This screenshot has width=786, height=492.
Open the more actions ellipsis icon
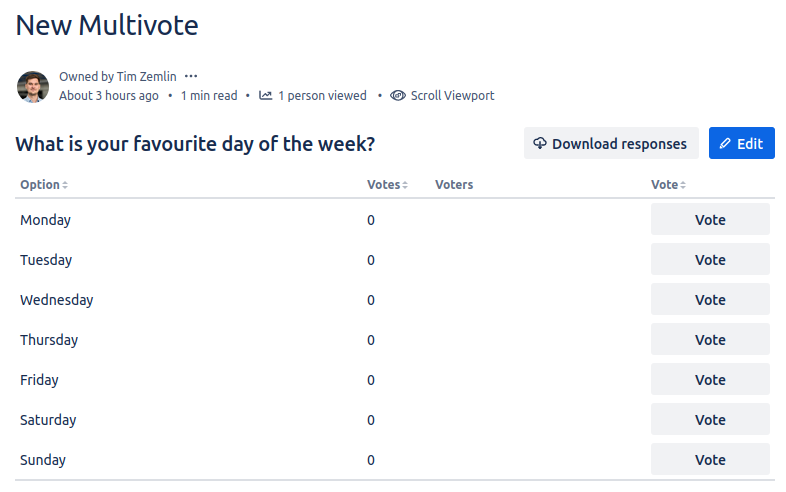click(191, 76)
